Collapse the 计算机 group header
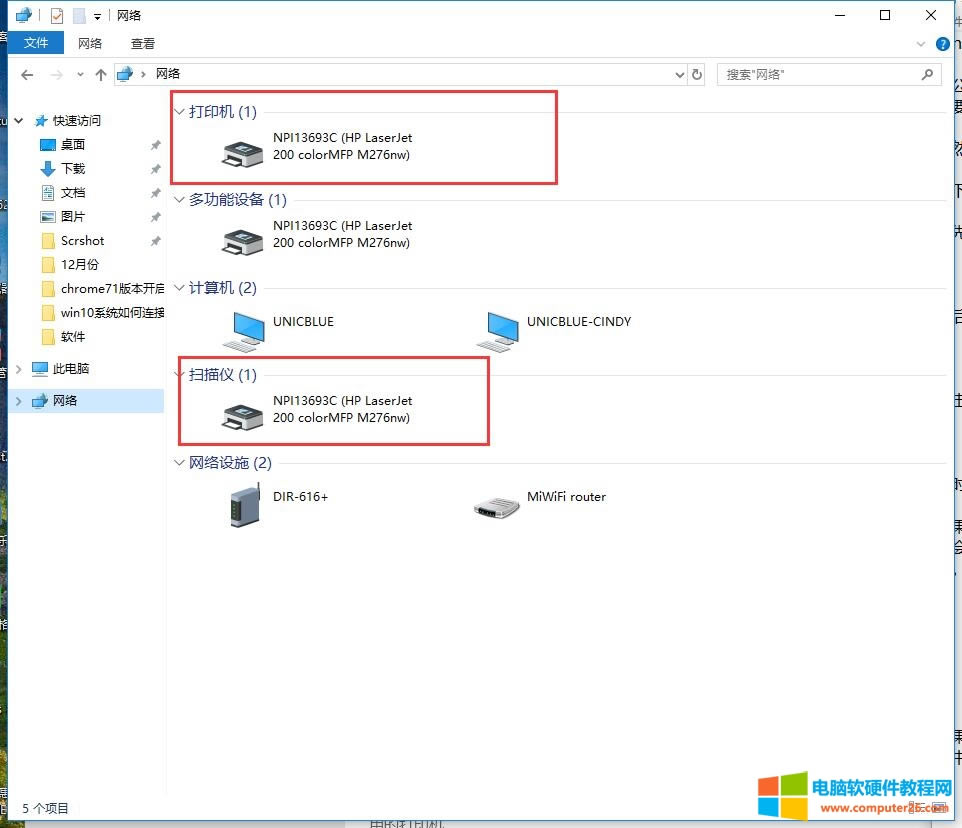 click(180, 288)
